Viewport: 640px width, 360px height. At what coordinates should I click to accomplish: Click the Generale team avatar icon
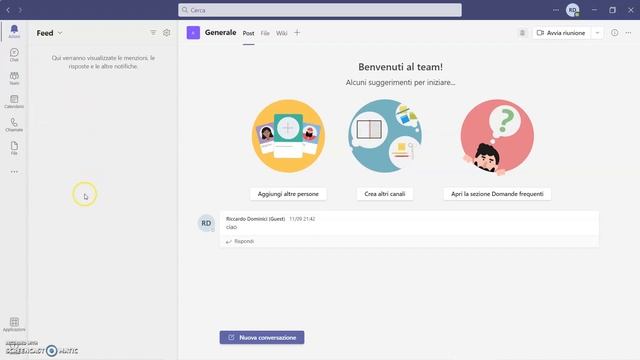pos(193,33)
